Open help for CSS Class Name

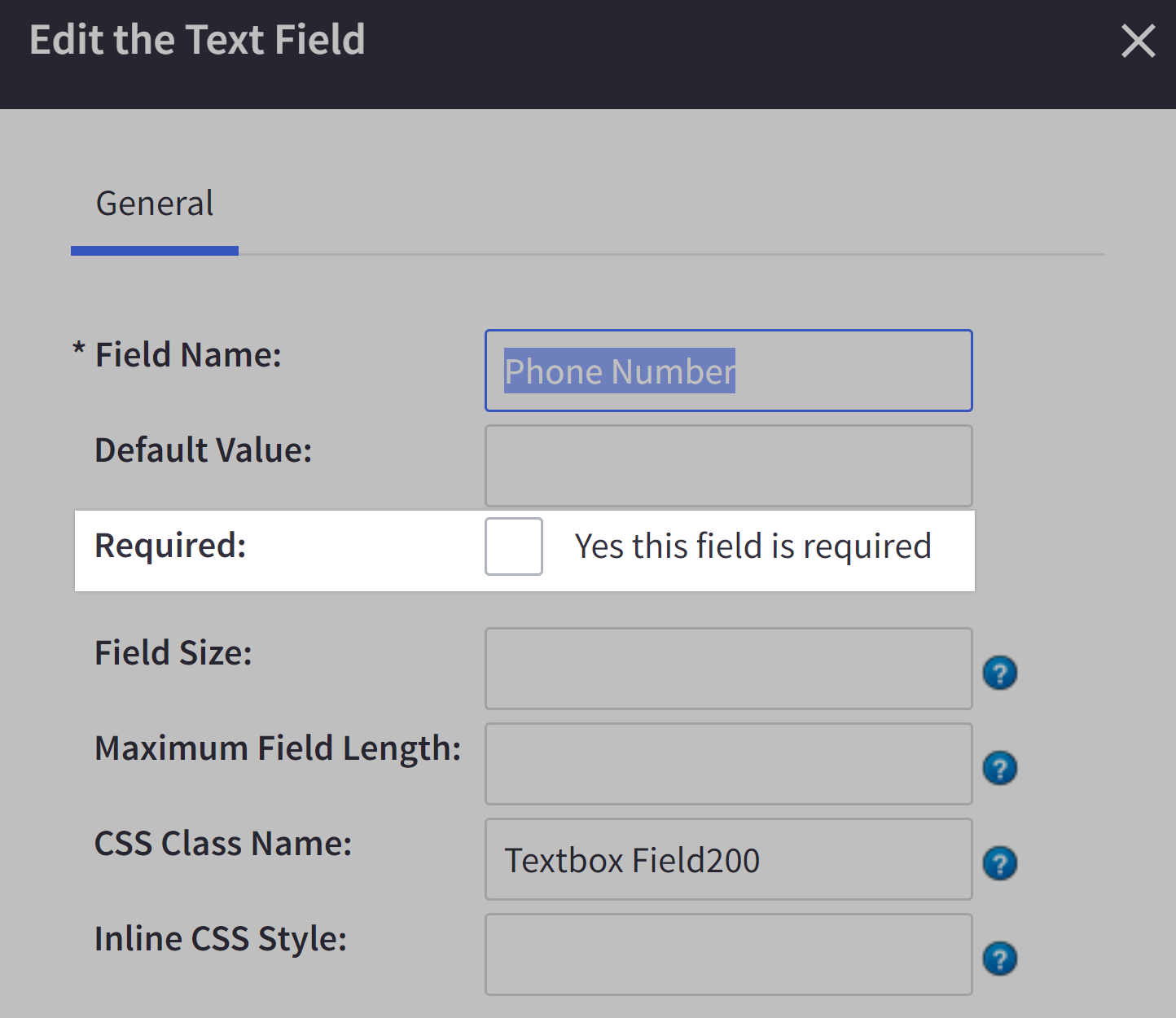(x=1000, y=863)
